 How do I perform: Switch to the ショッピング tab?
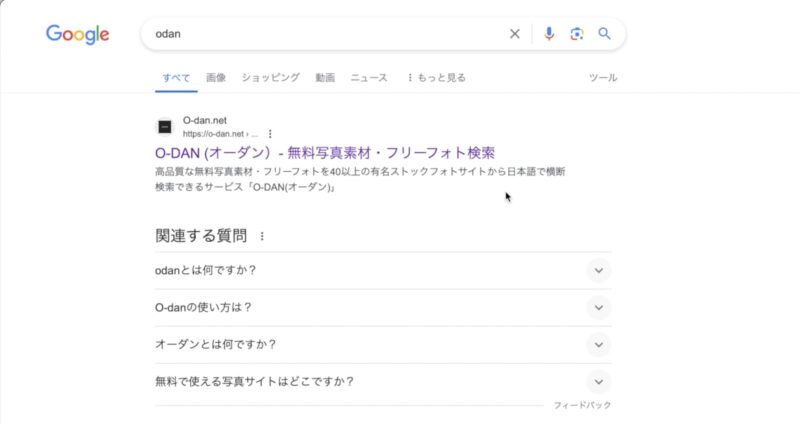[x=270, y=78]
